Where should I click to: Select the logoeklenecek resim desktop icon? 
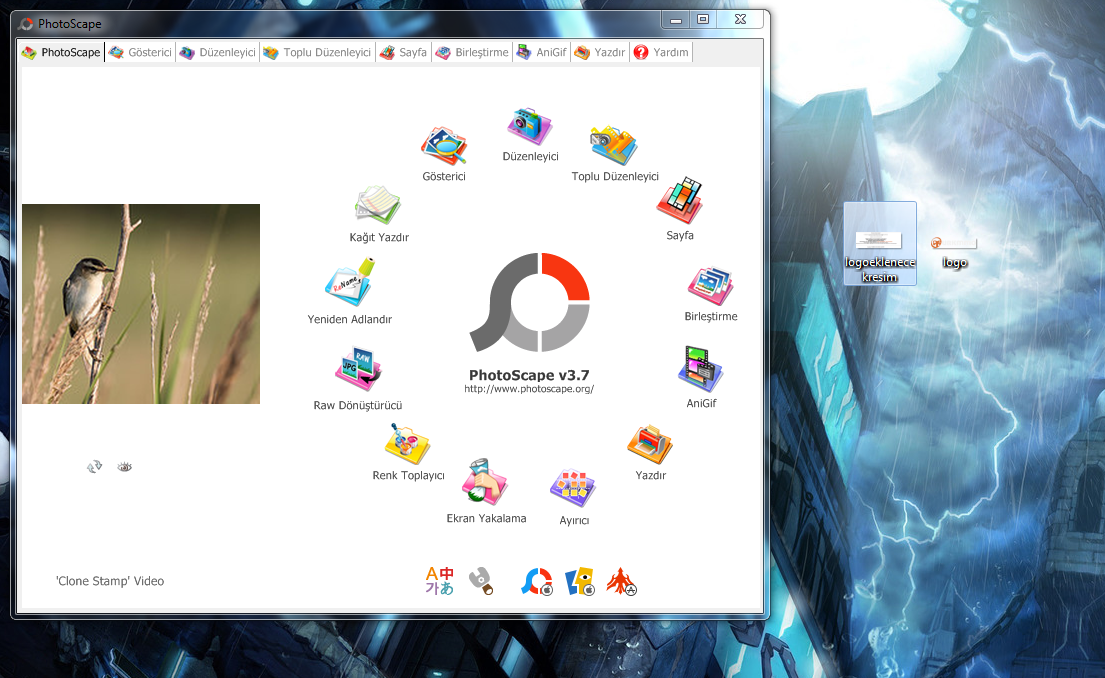(879, 244)
